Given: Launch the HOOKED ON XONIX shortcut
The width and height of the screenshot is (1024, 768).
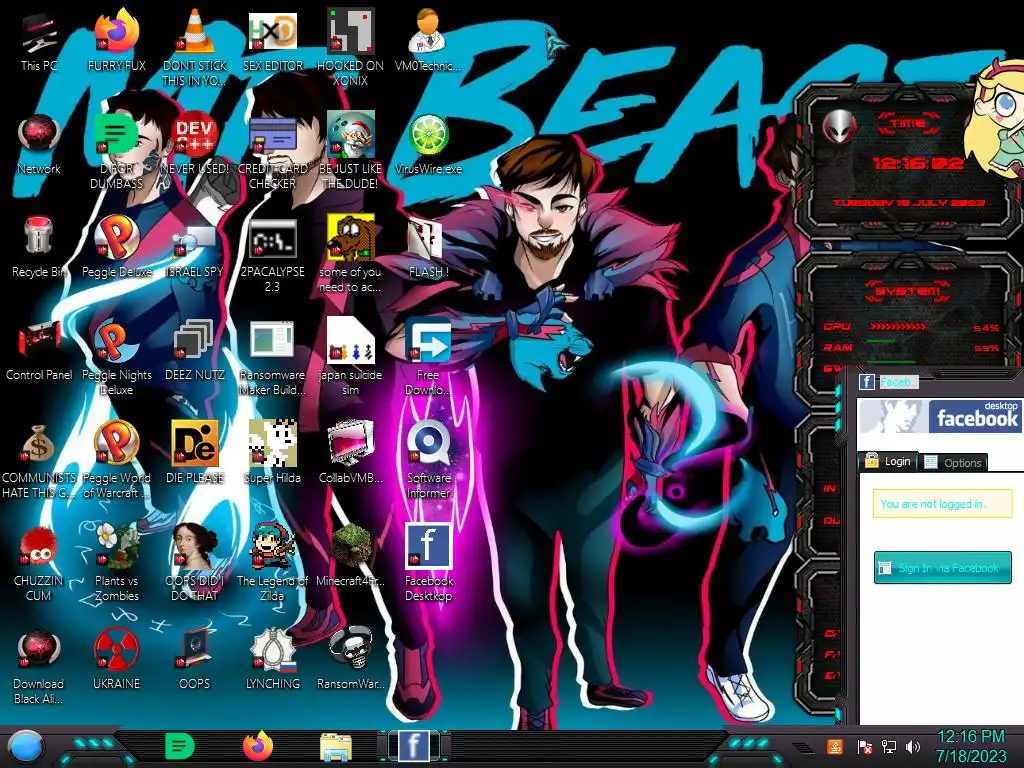Looking at the screenshot, I should [351, 31].
